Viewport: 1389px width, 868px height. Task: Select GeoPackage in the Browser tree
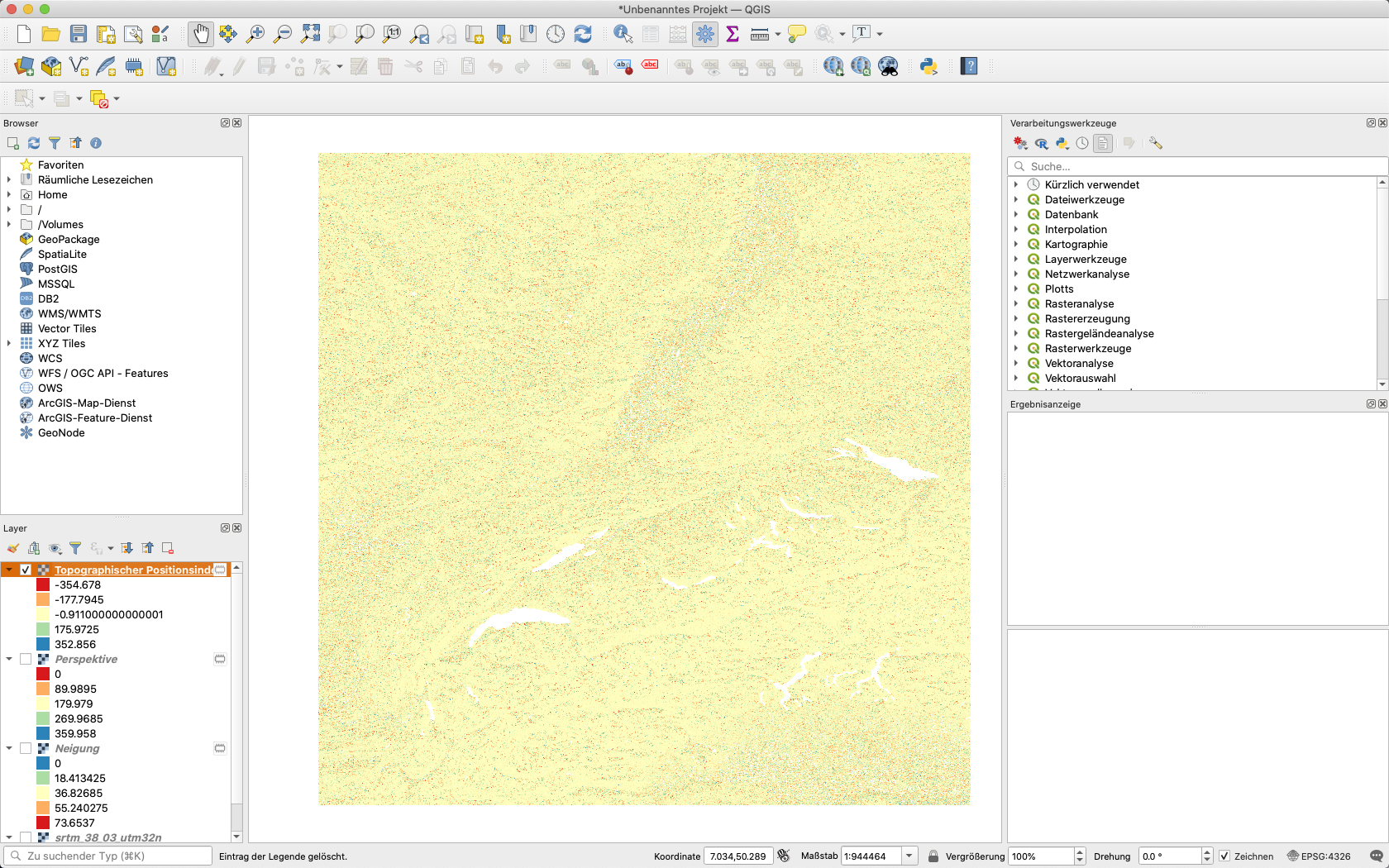click(69, 239)
